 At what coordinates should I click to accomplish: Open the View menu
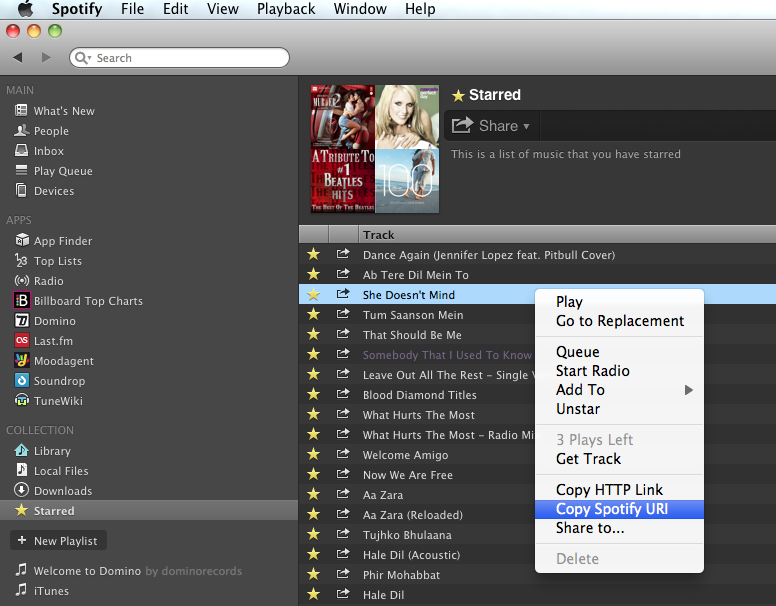[222, 9]
